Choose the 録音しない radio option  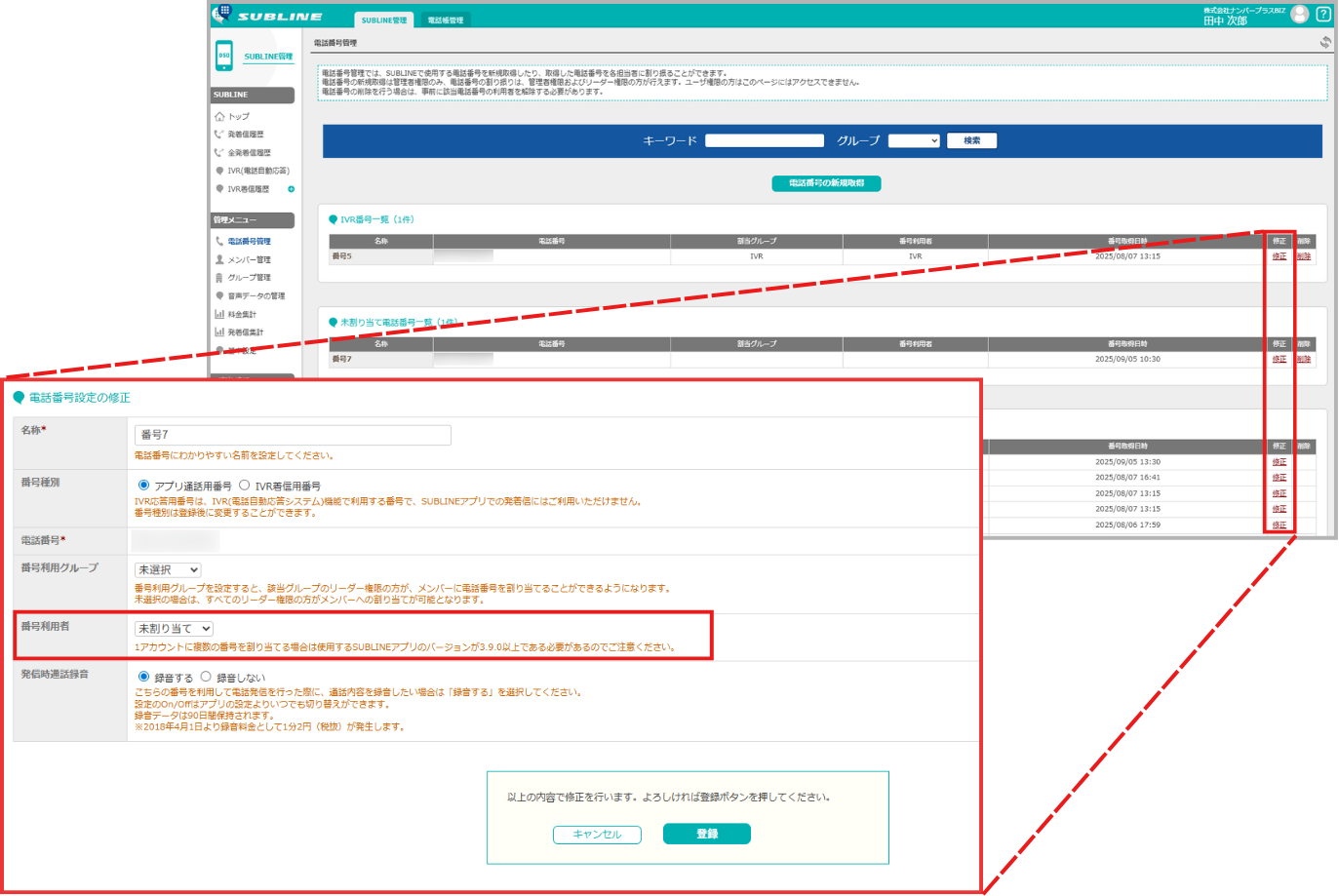206,677
